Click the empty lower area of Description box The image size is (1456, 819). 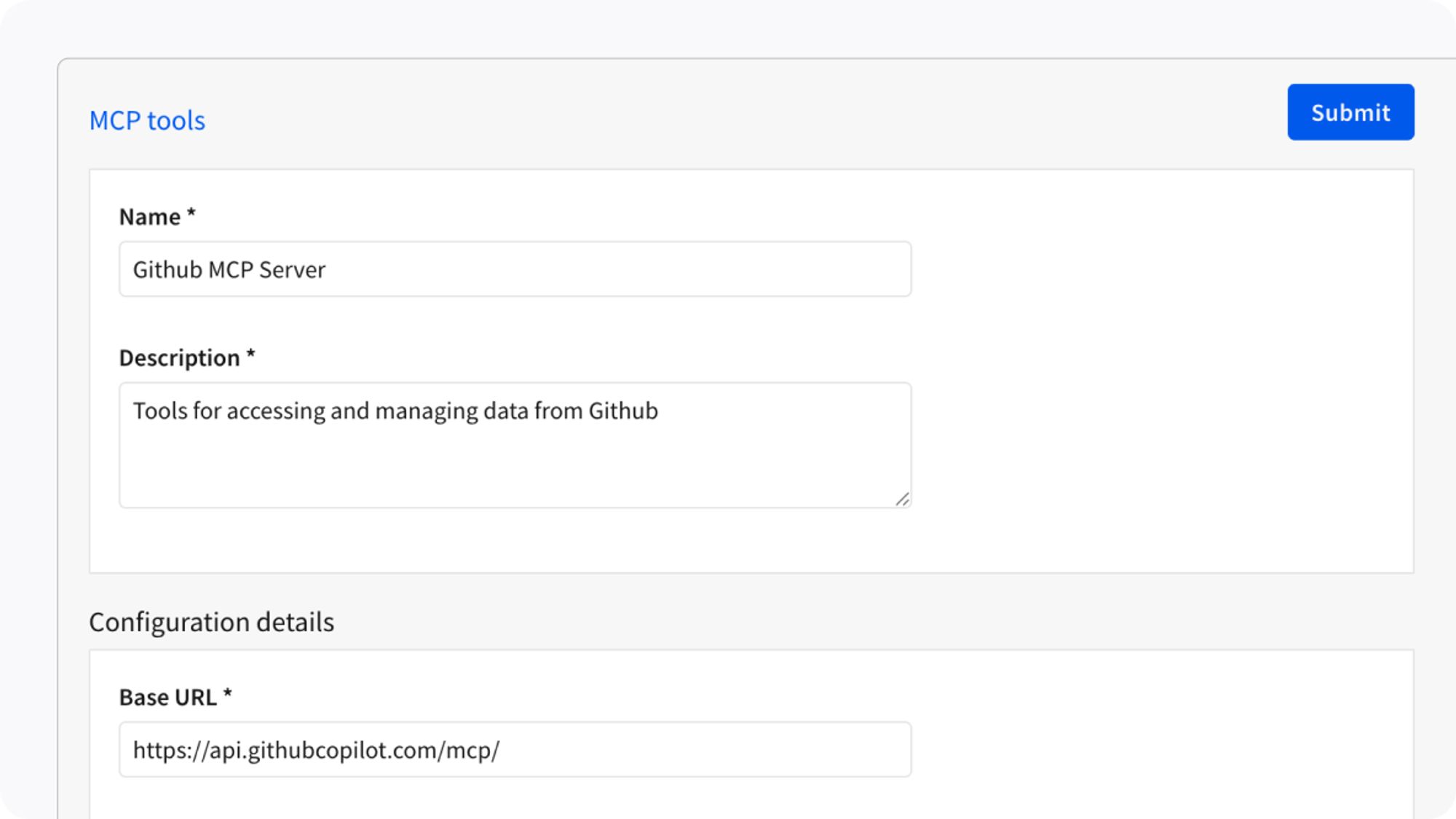[515, 470]
